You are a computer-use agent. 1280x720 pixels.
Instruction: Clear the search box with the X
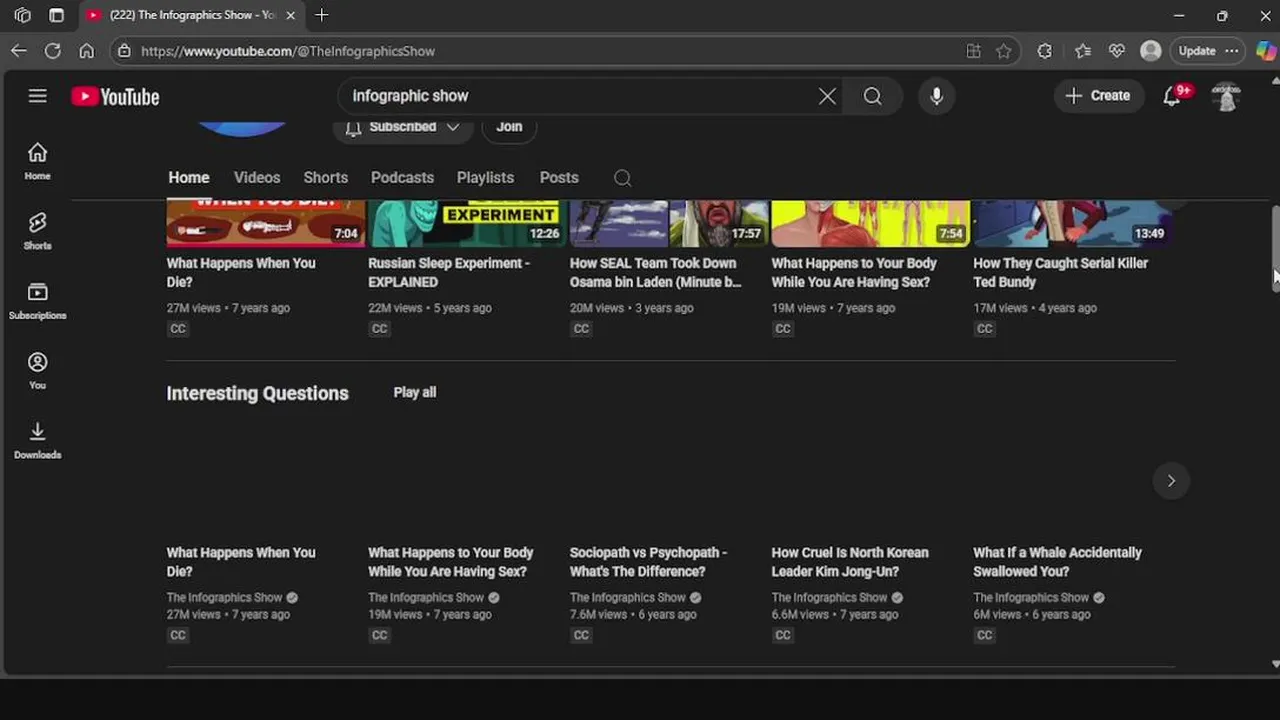pyautogui.click(x=827, y=96)
